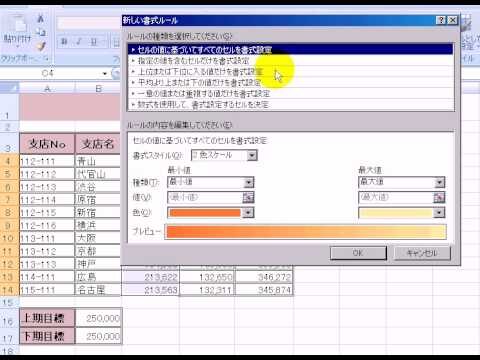Open the maximum color dropdown arrow

pyautogui.click(x=439, y=213)
